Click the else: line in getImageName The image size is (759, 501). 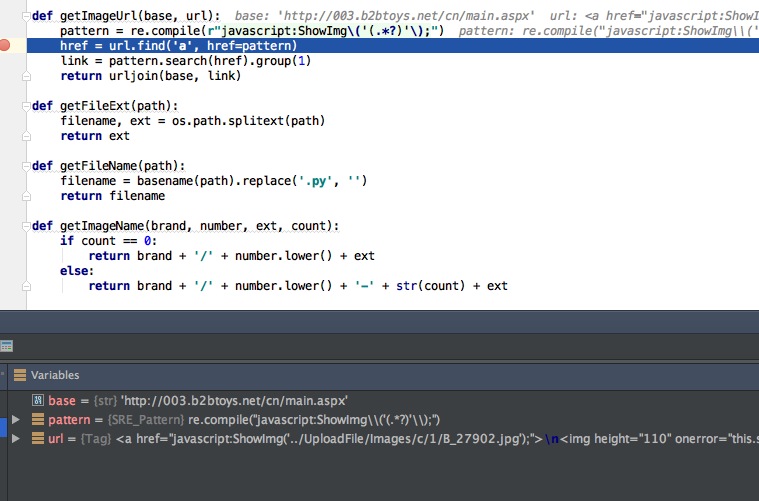click(x=76, y=271)
